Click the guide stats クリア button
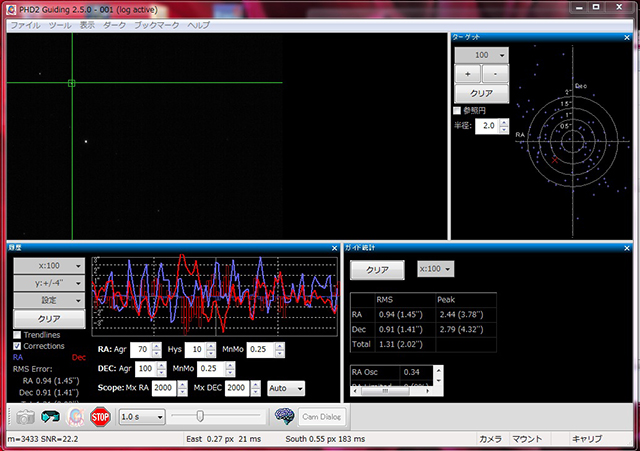Viewport: 640px width, 451px height. click(377, 270)
